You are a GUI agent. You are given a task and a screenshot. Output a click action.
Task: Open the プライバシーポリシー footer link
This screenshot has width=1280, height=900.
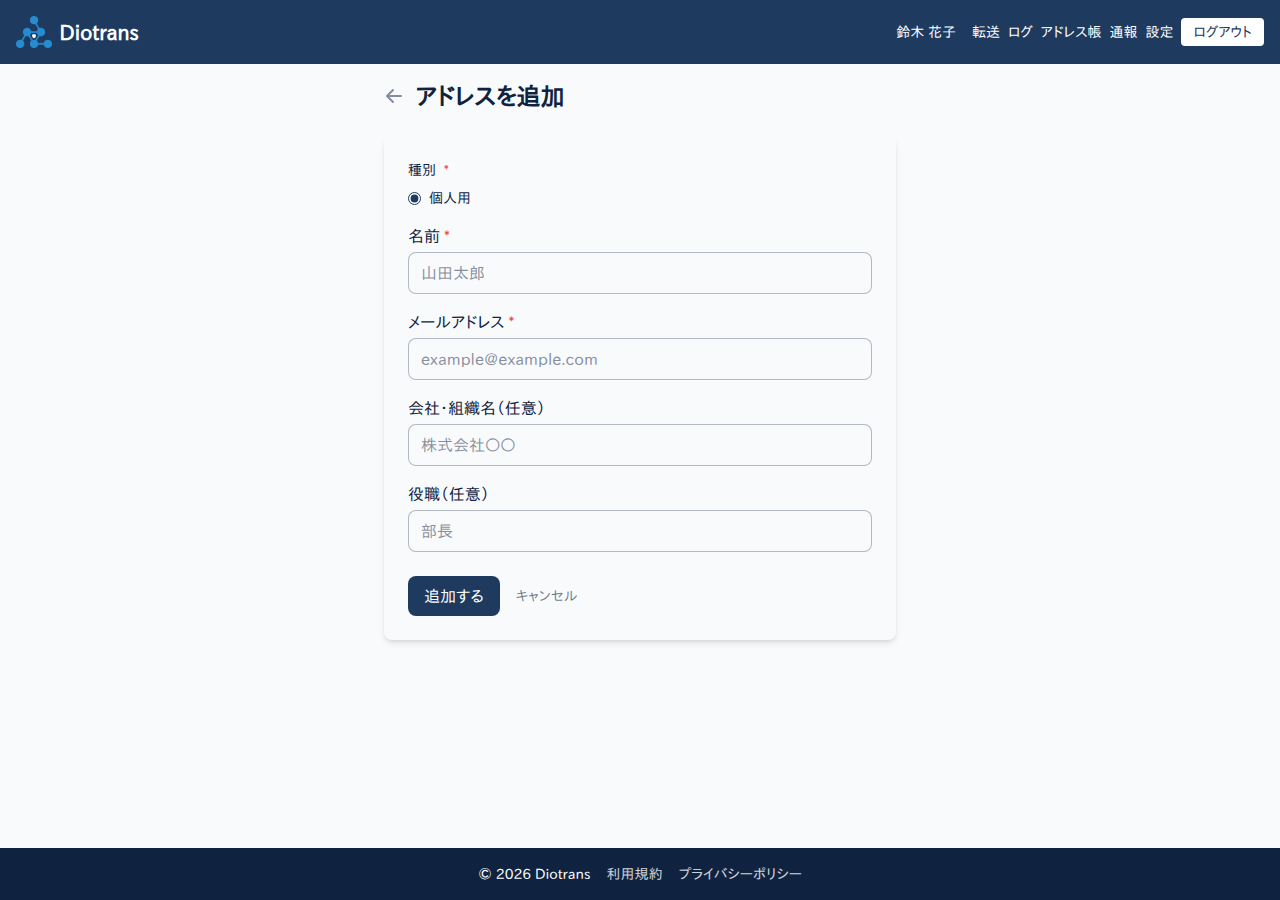click(740, 874)
